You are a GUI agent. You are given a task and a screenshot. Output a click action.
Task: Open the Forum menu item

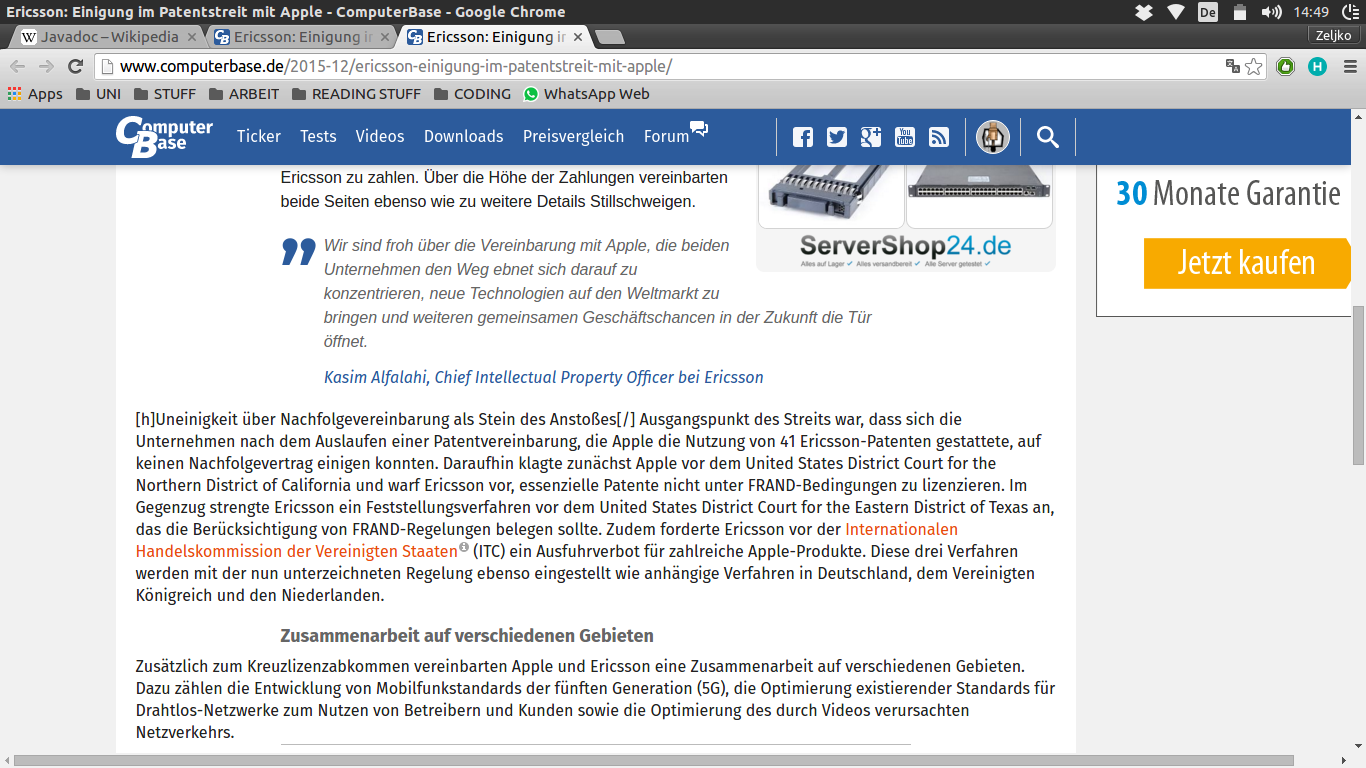666,136
